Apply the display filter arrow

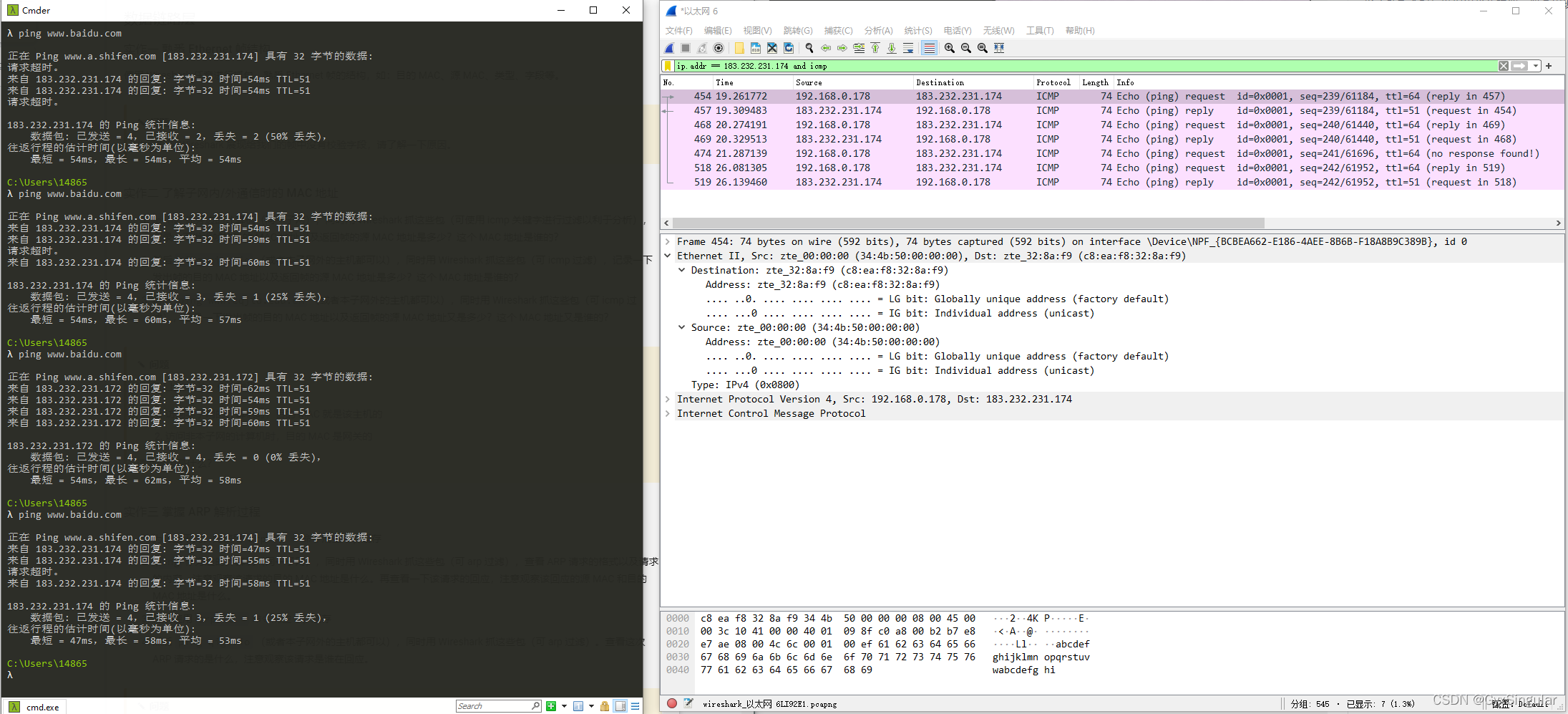pos(1519,66)
